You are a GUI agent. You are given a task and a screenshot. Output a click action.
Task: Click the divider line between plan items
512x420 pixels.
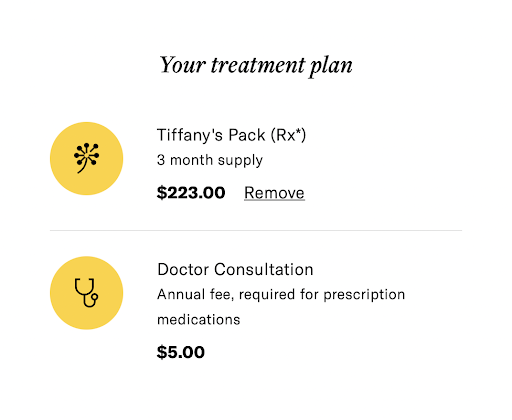coord(256,230)
